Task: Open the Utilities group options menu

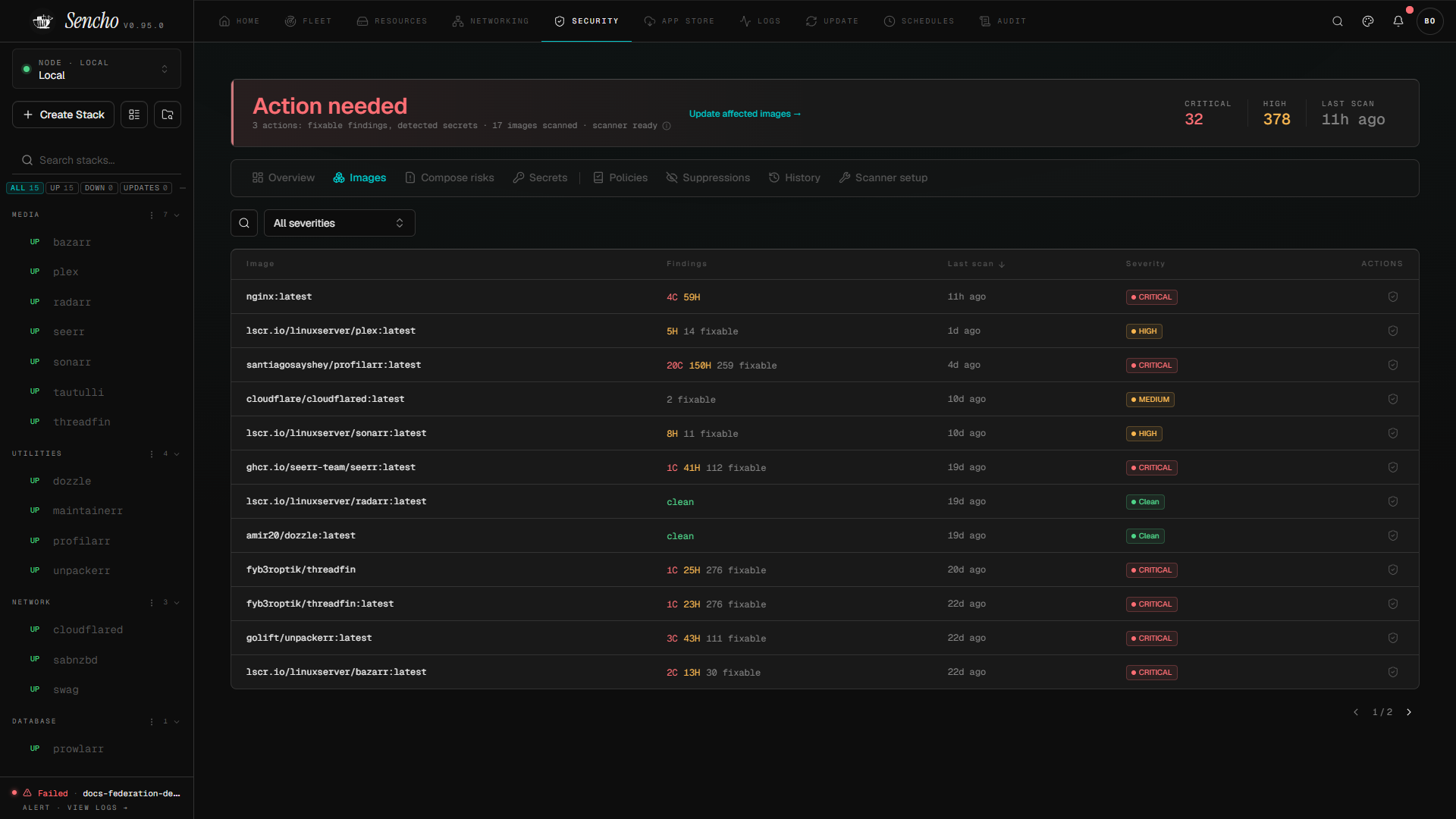Action: pos(152,454)
